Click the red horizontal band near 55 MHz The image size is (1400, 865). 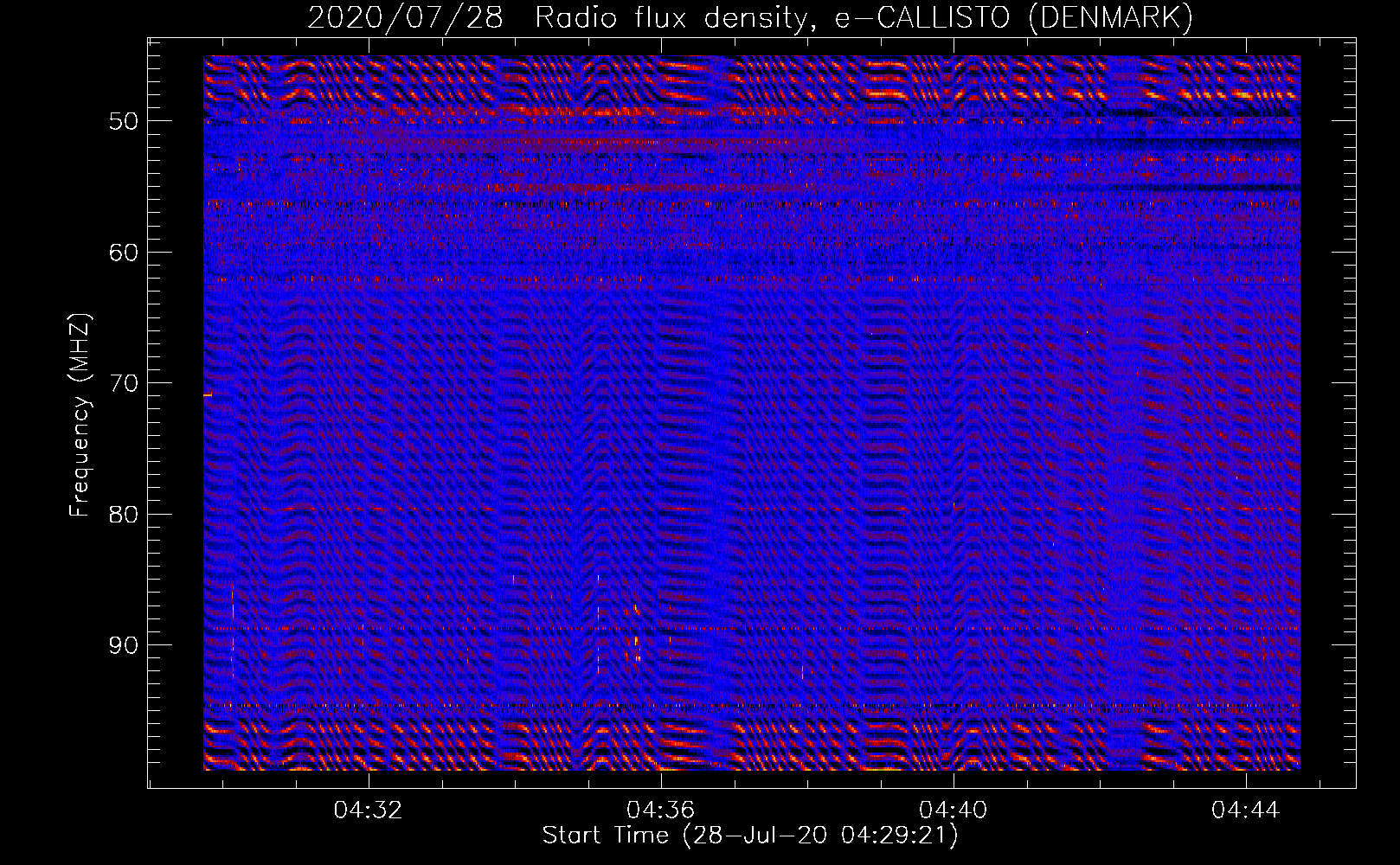click(606, 187)
